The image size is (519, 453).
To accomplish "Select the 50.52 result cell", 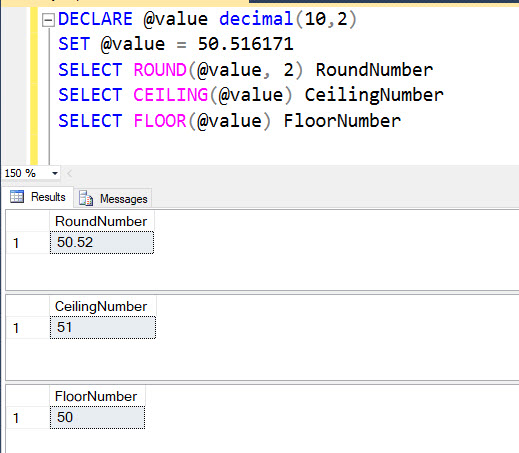I will 102,242.
